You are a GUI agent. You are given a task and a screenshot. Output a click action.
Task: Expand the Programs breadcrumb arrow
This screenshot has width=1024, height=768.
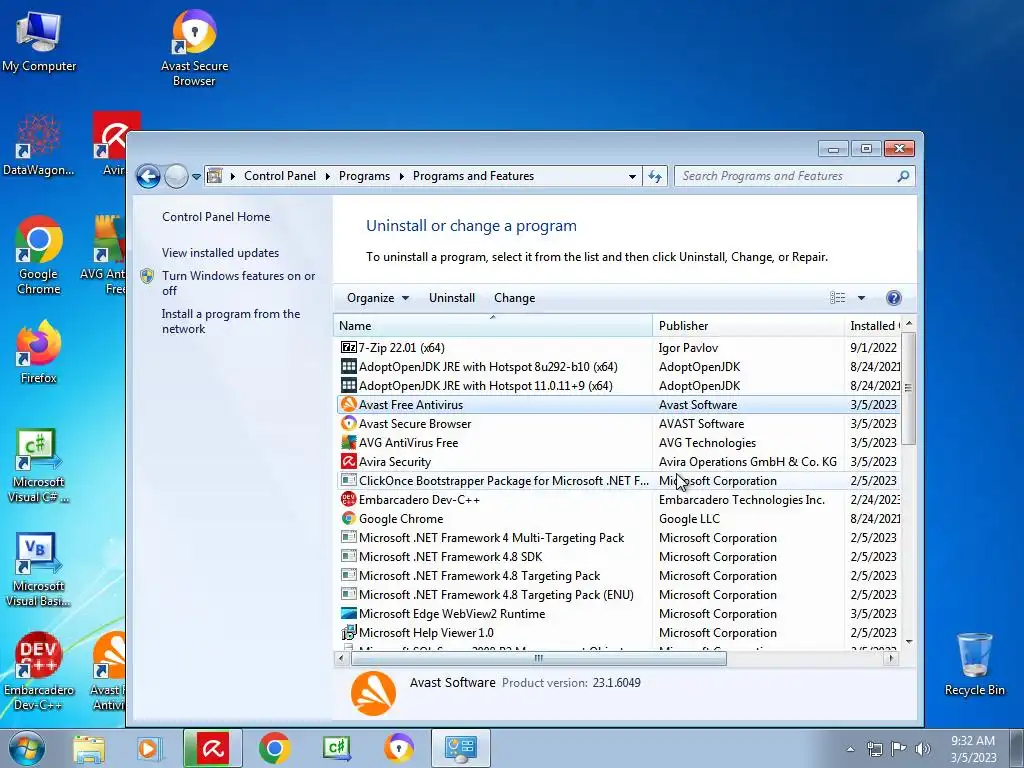(401, 176)
